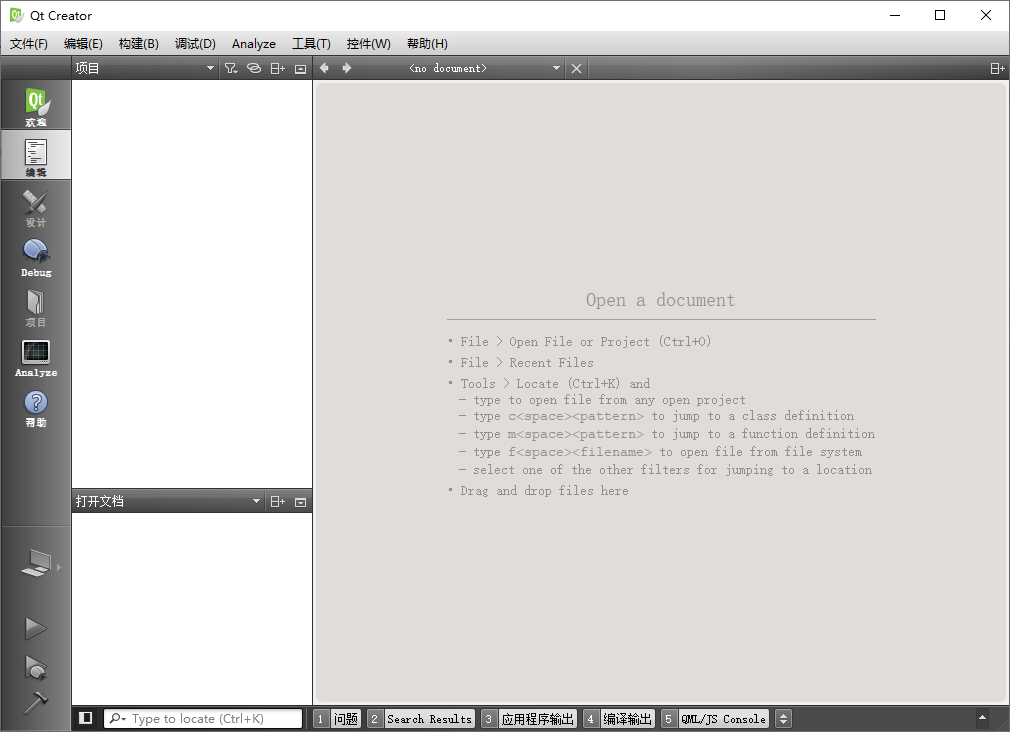
Task: Click the Open a document heading
Action: 660,300
